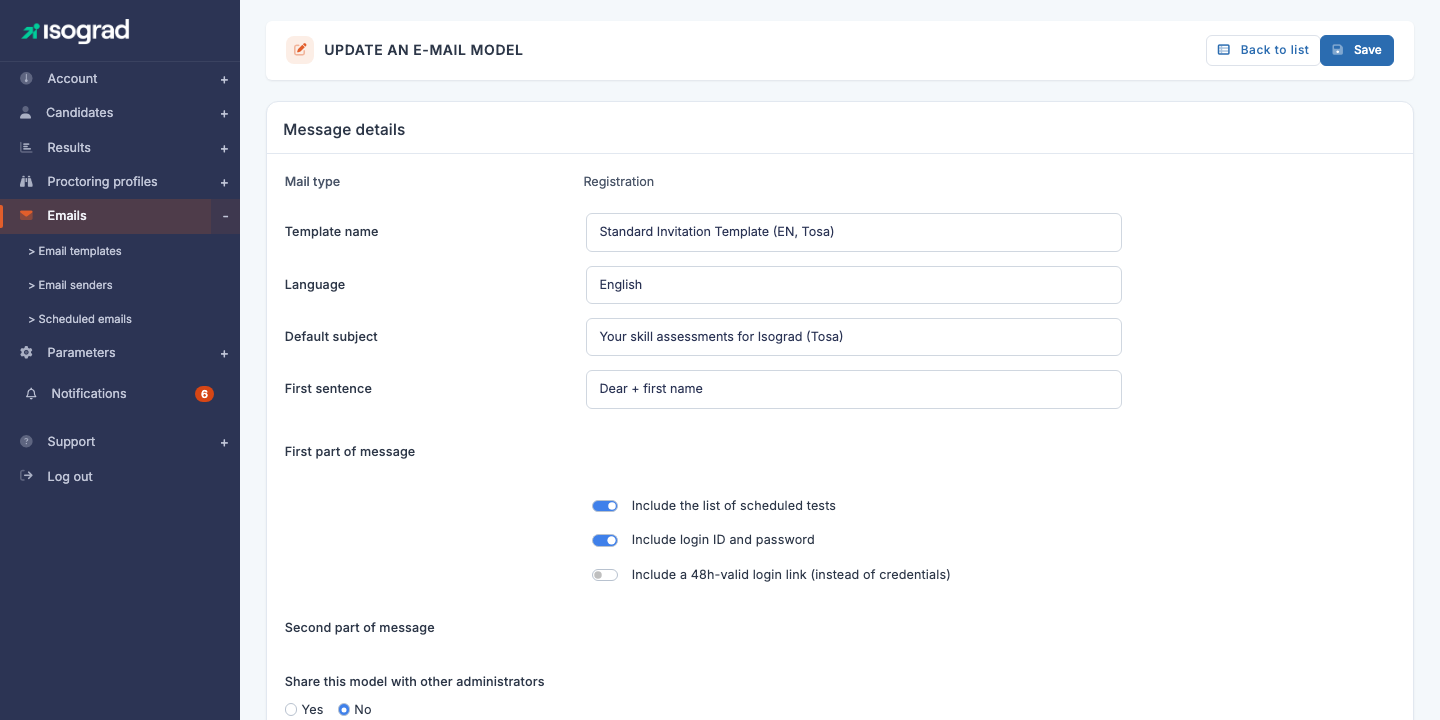Open Scheduled emails submenu item

[x=80, y=319]
